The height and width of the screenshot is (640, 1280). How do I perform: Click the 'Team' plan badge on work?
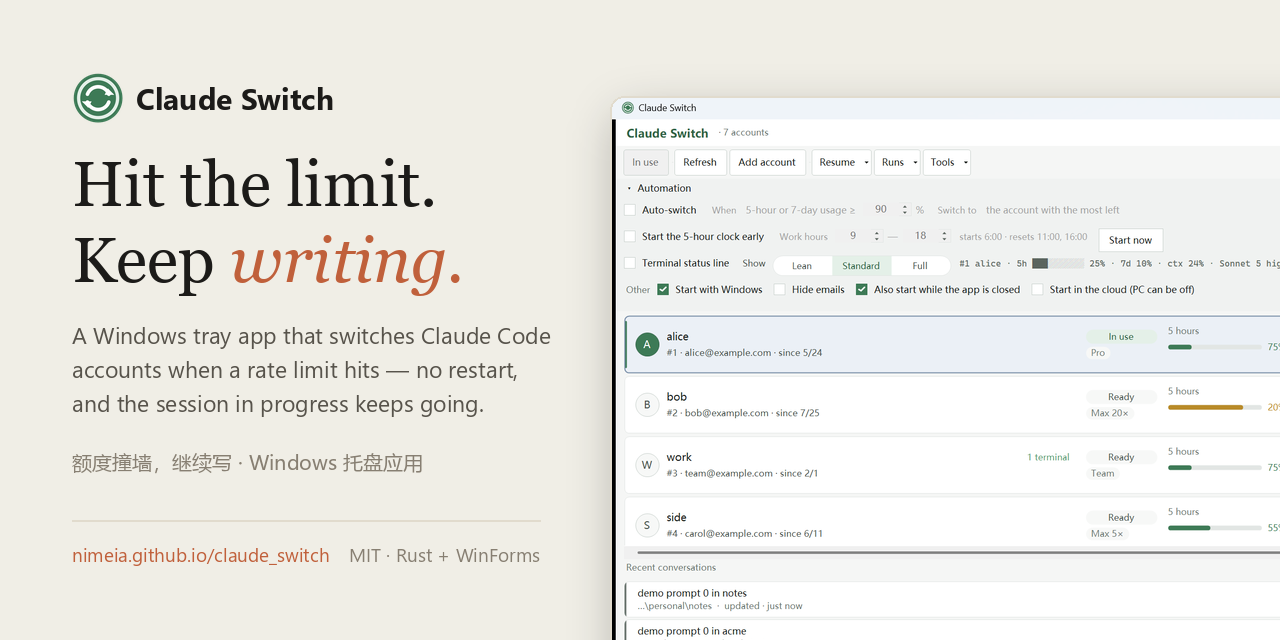(1103, 473)
